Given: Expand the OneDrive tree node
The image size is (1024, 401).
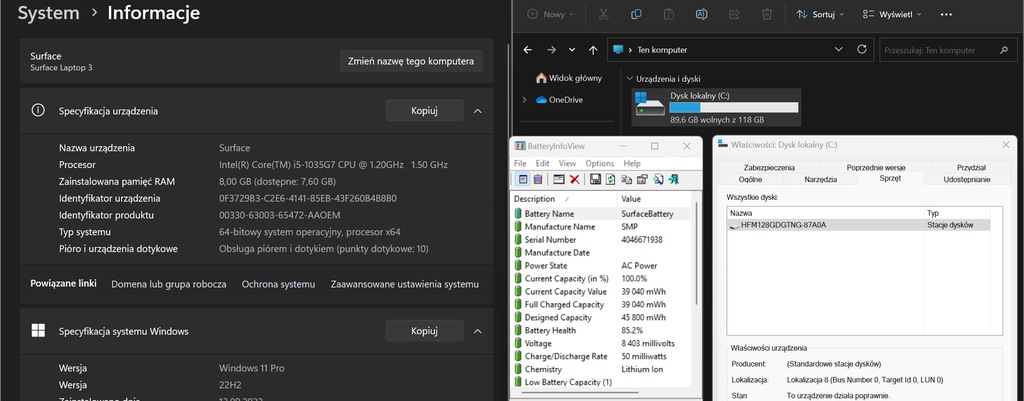Looking at the screenshot, I should click(x=524, y=100).
